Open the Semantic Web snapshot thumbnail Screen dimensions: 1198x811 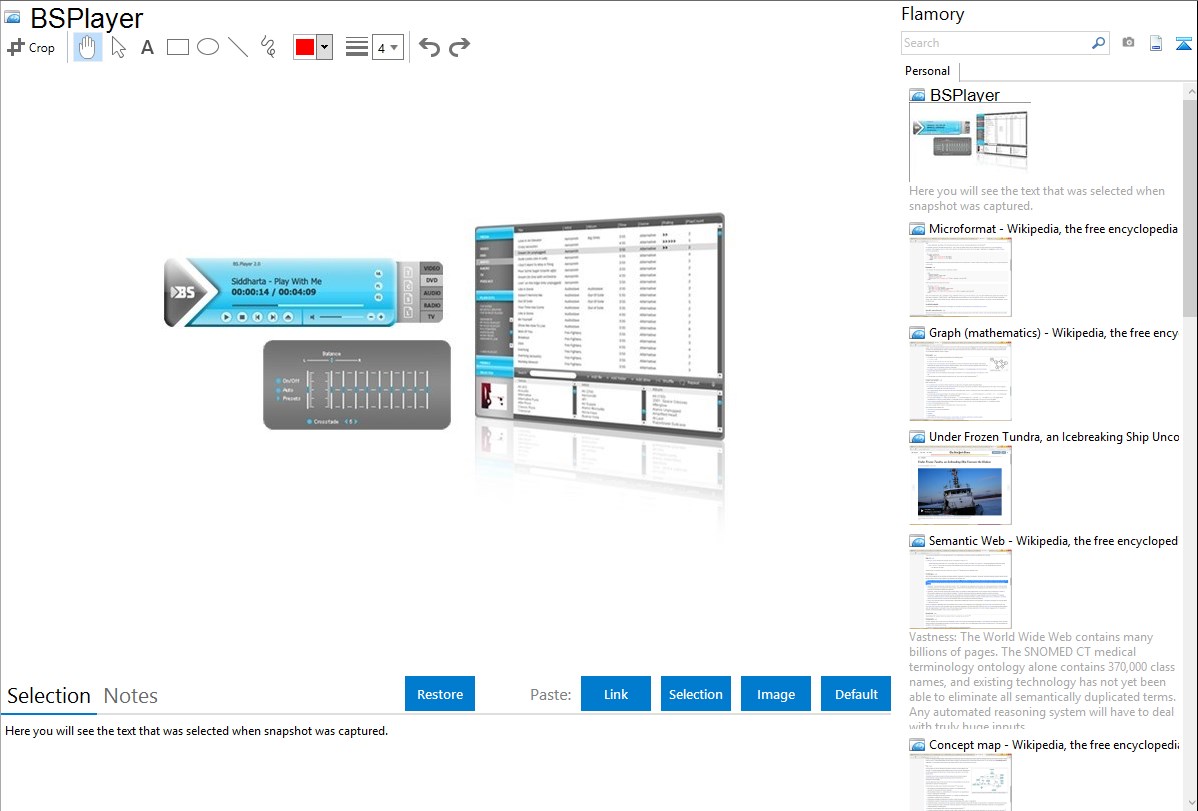click(x=960, y=589)
